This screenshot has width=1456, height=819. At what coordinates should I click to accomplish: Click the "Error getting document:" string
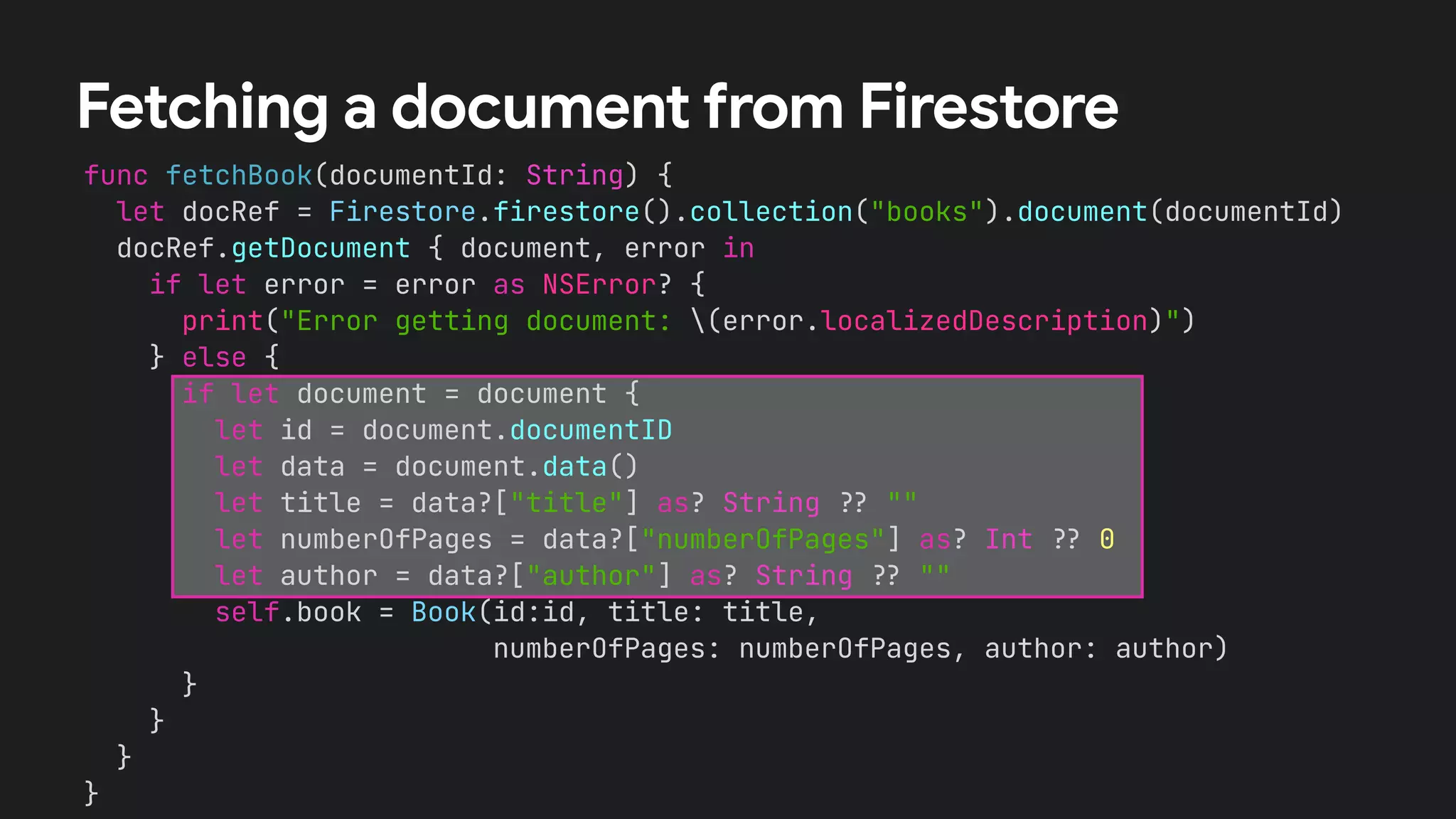click(x=476, y=321)
